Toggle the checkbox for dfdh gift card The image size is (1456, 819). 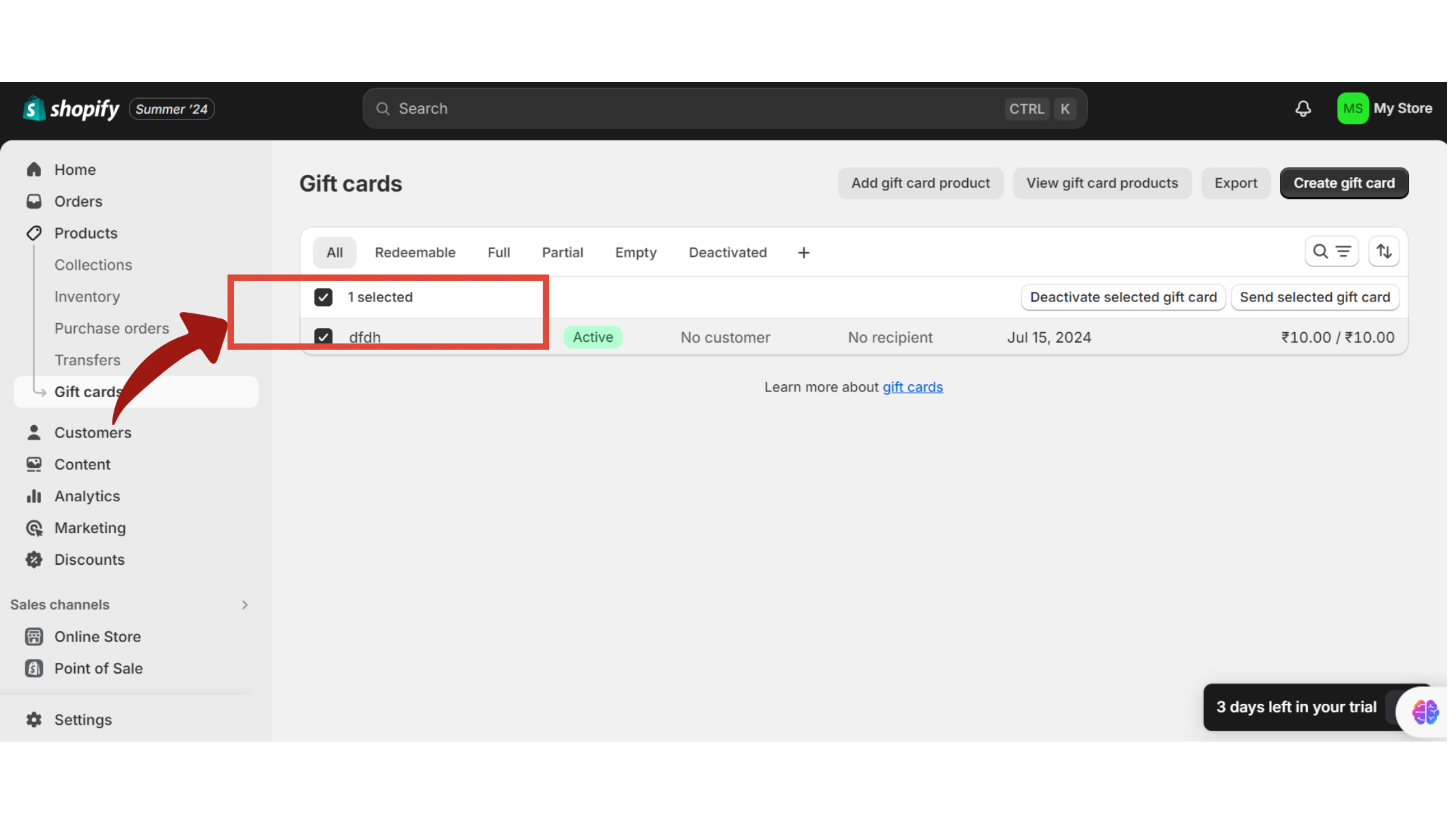pos(323,337)
